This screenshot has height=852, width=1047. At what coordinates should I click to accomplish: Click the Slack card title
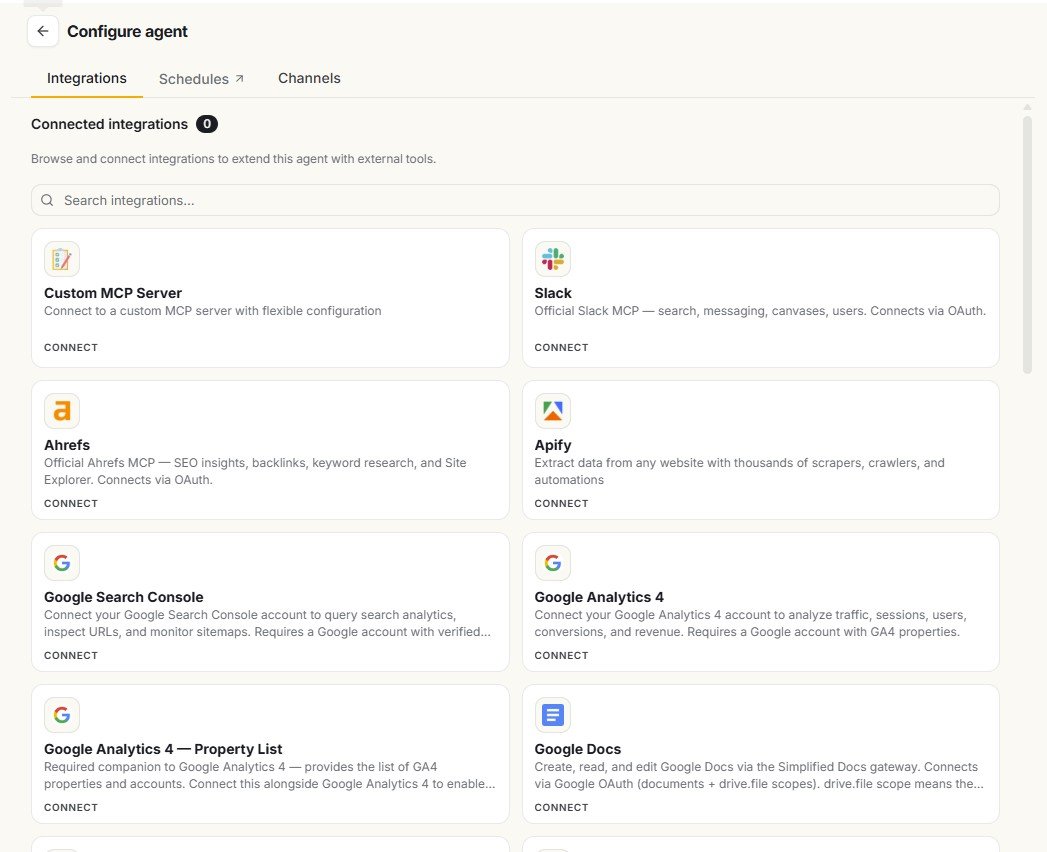click(x=553, y=293)
